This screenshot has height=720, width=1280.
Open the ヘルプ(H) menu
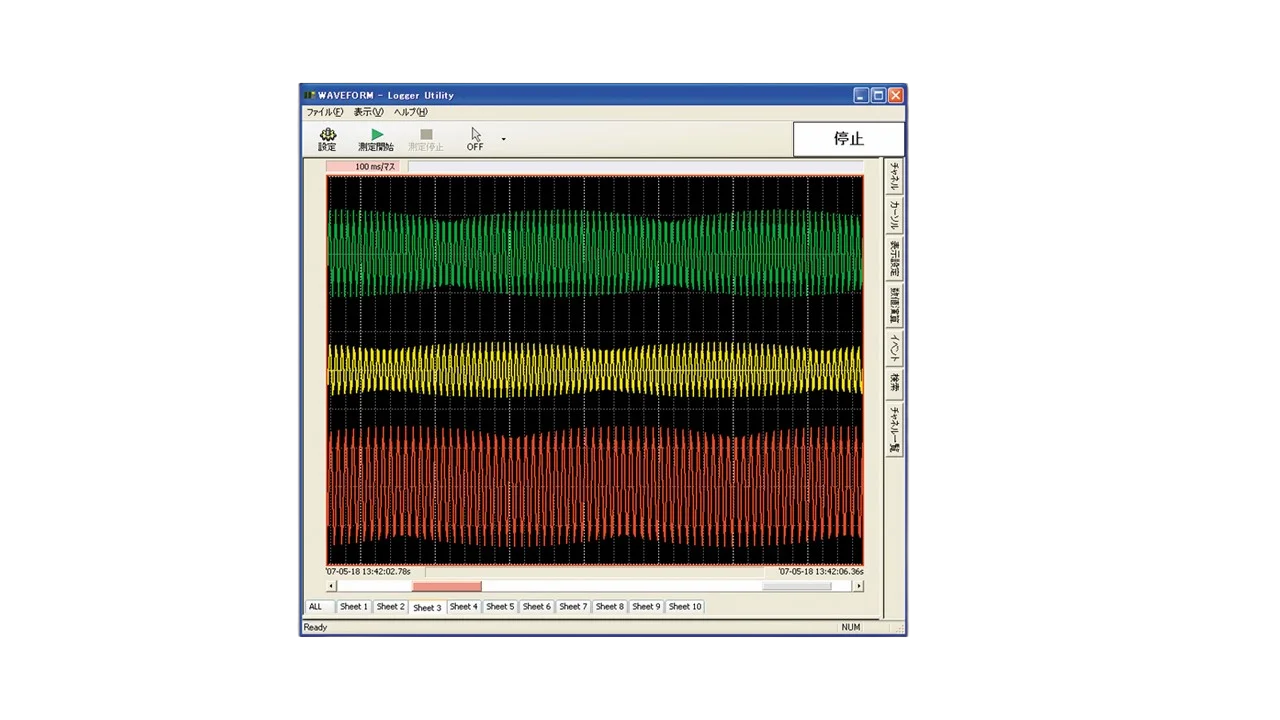(410, 112)
